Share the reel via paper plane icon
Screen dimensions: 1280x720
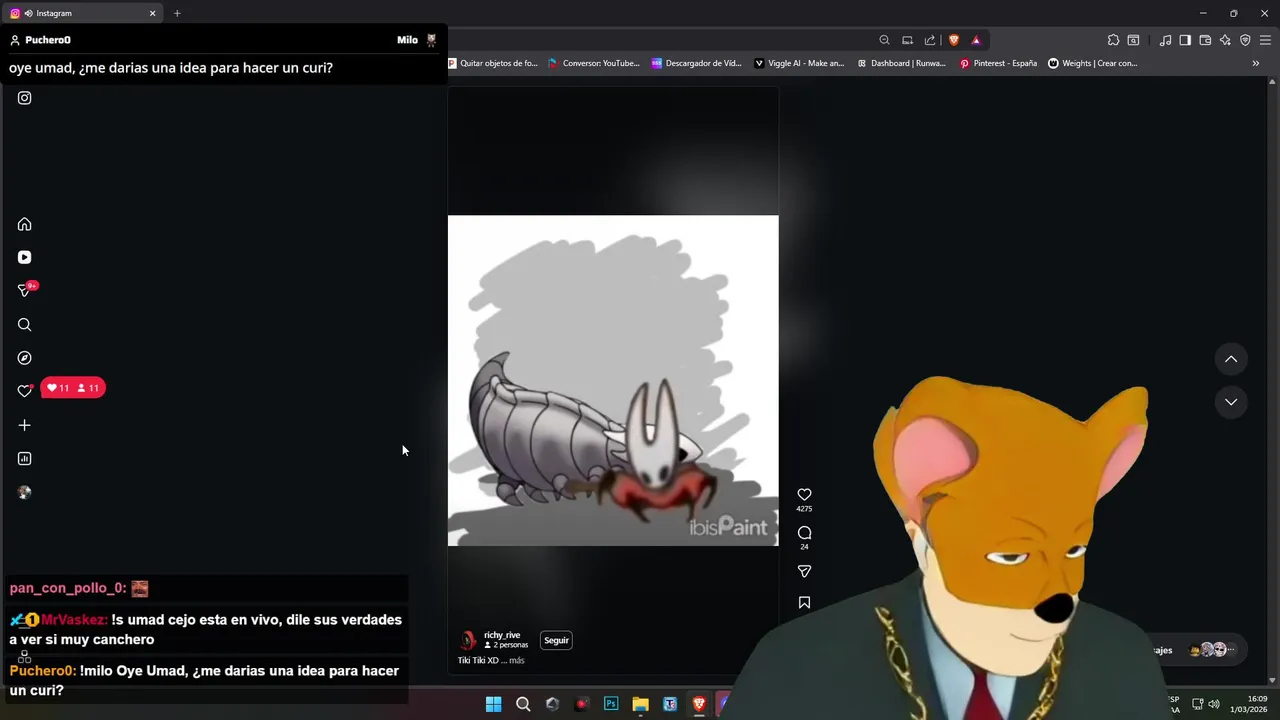(x=804, y=571)
